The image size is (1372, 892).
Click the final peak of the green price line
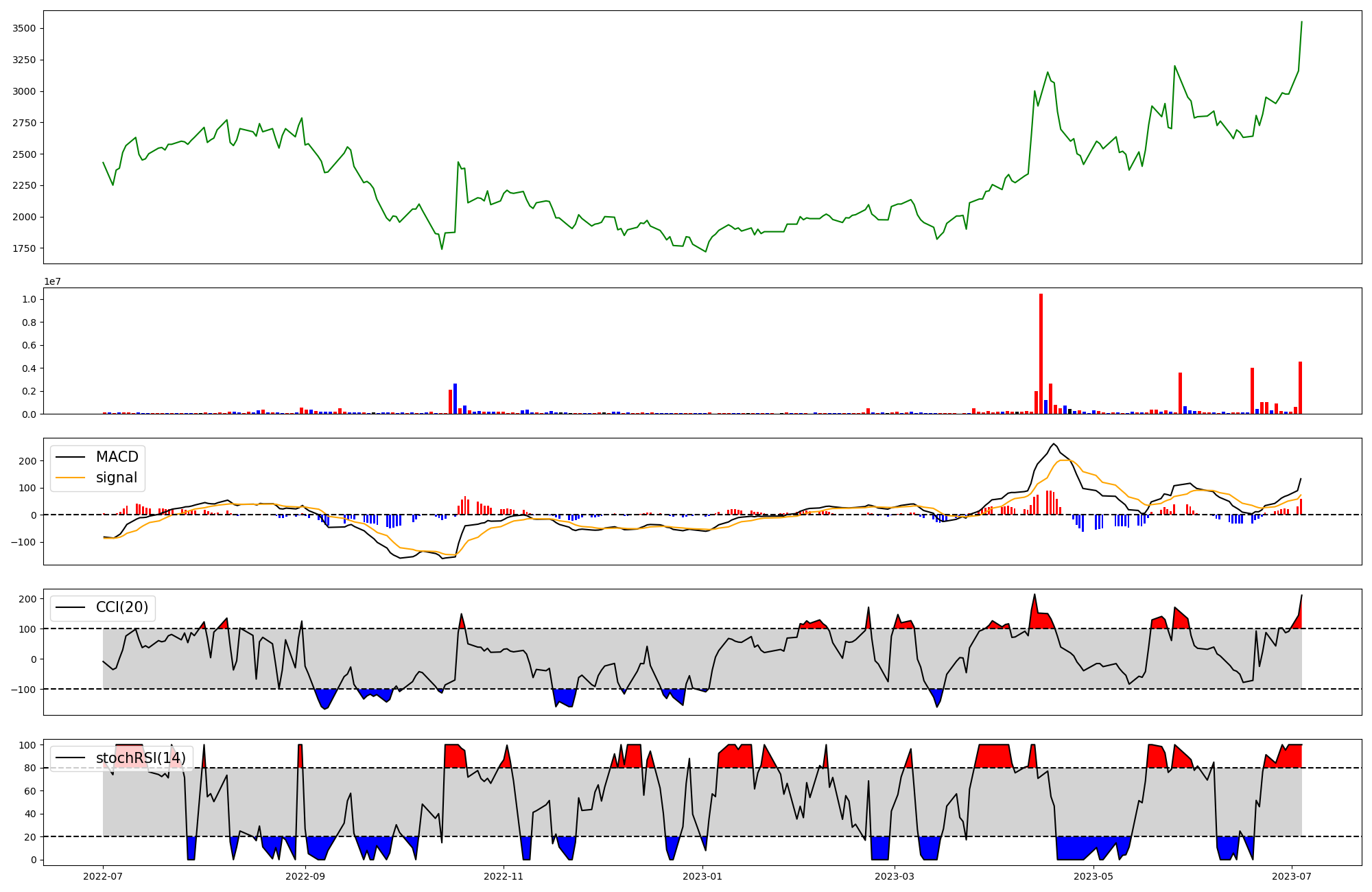tap(1301, 22)
